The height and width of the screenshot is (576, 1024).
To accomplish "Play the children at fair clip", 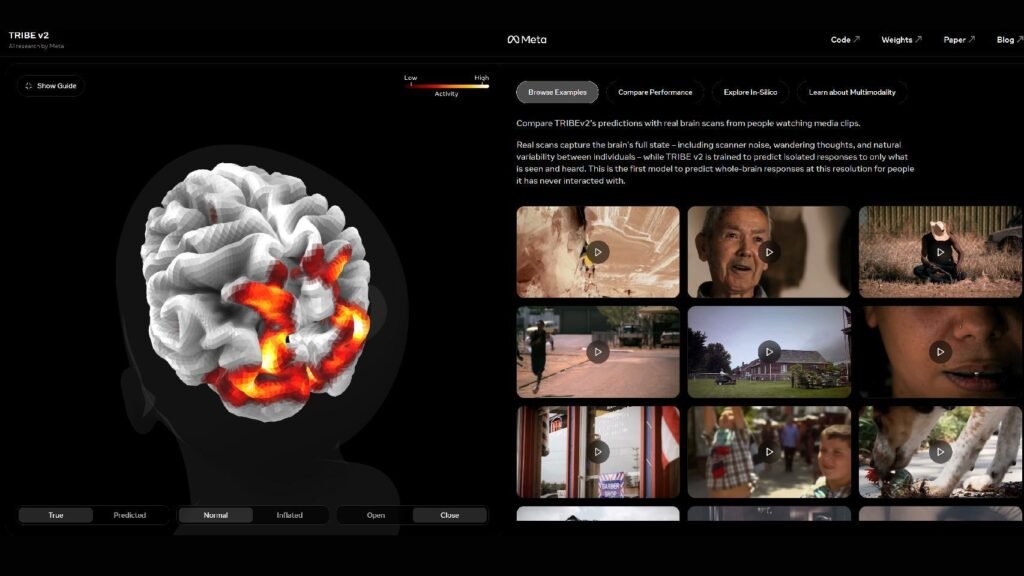I will [x=768, y=452].
